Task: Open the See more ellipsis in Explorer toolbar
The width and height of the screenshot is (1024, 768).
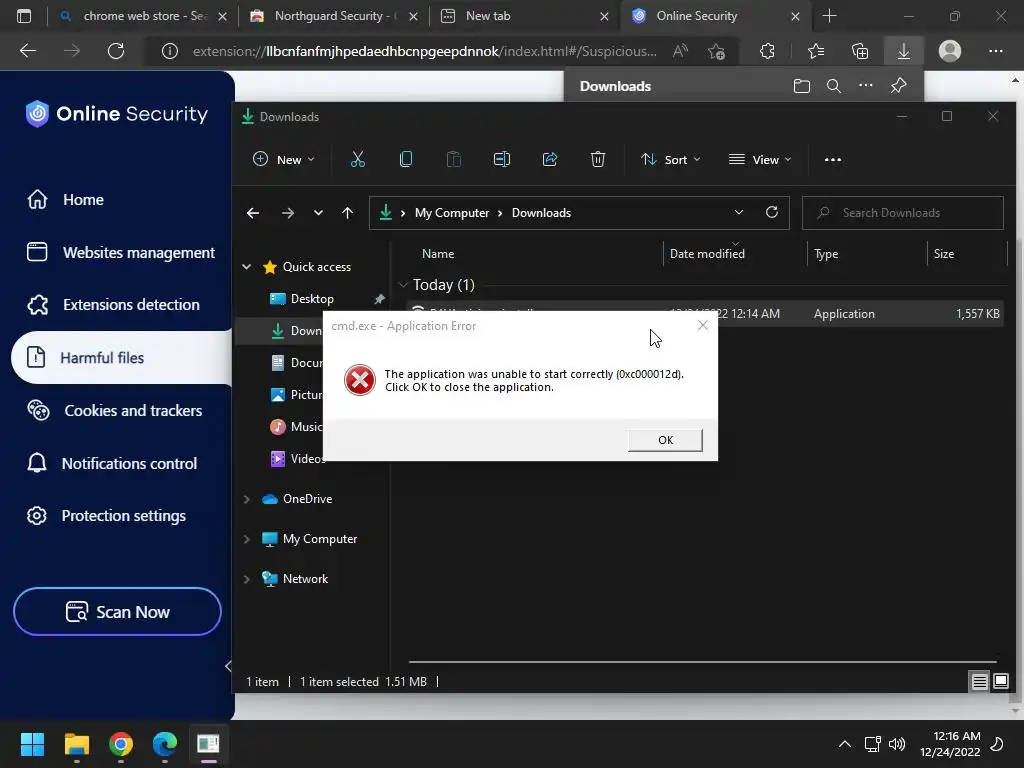Action: 833,159
